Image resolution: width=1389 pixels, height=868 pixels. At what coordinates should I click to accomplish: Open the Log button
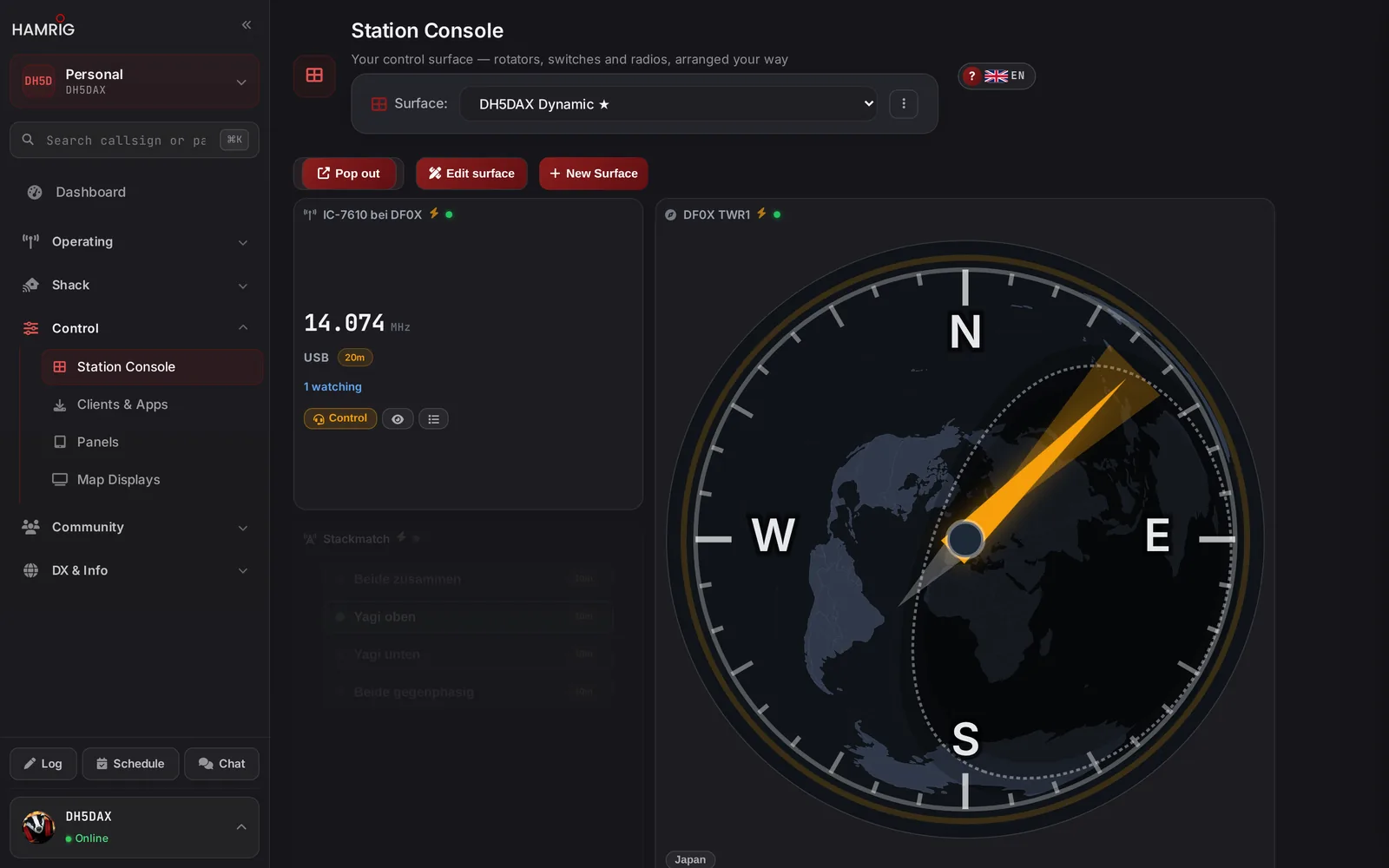tap(43, 764)
